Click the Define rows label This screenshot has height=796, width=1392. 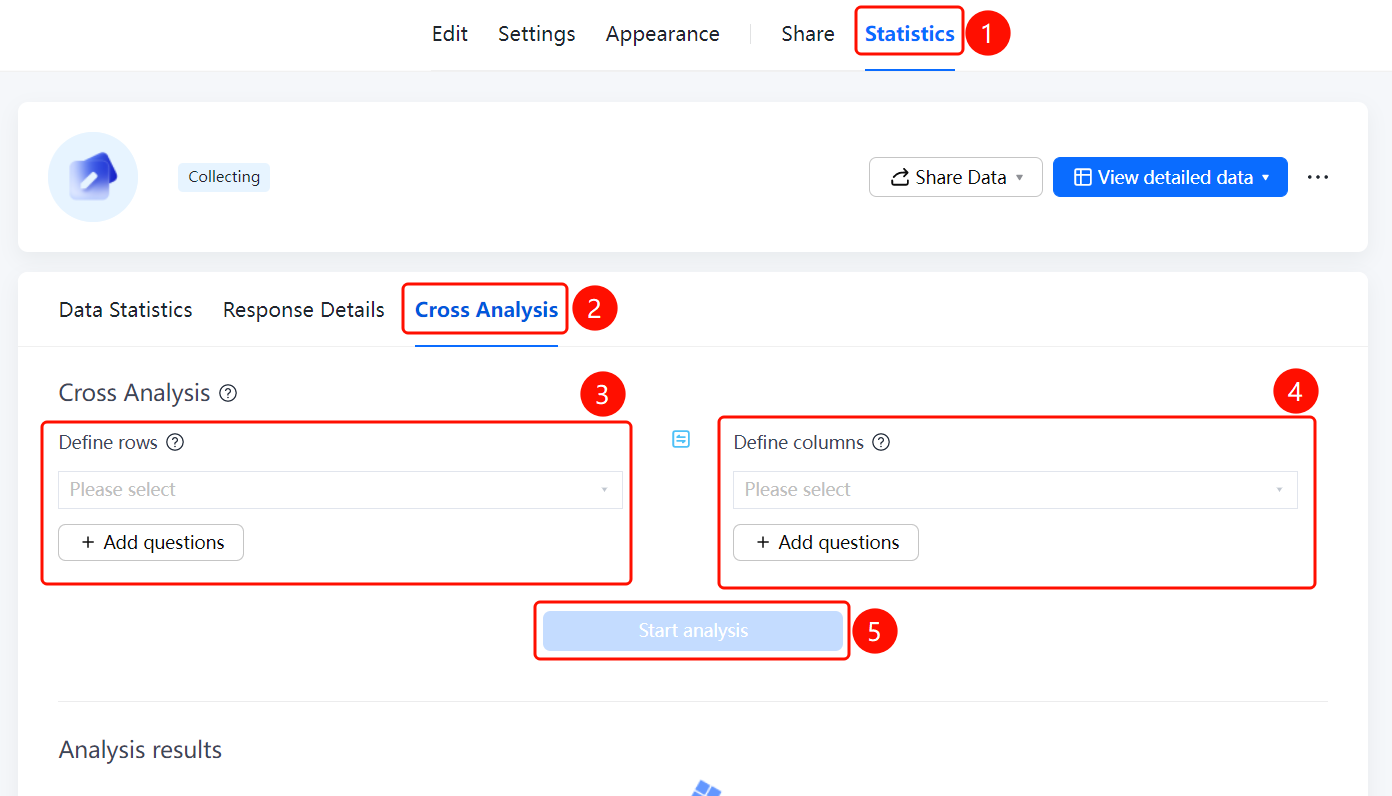click(x=108, y=442)
